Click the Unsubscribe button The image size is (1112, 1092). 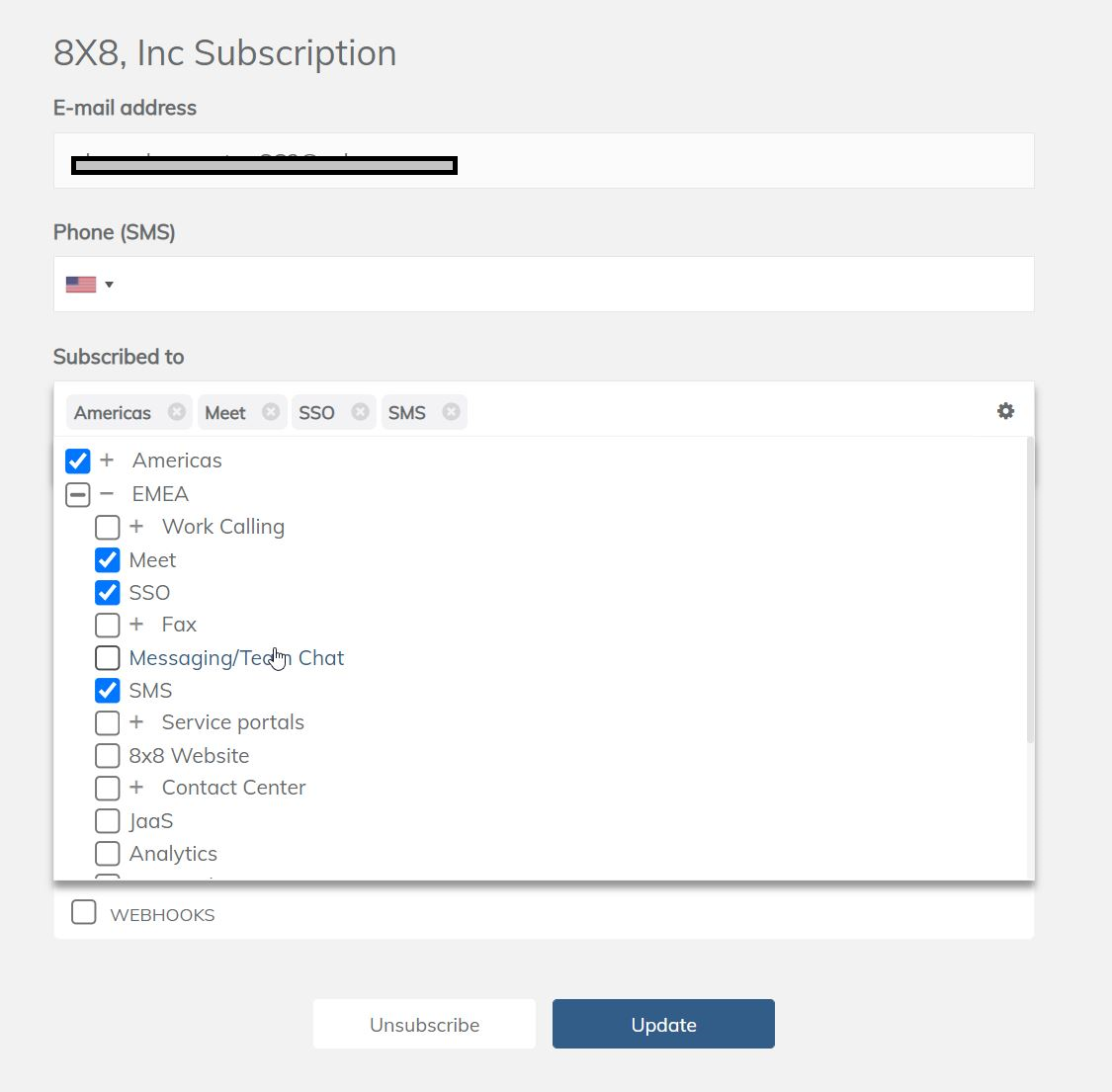click(424, 1024)
